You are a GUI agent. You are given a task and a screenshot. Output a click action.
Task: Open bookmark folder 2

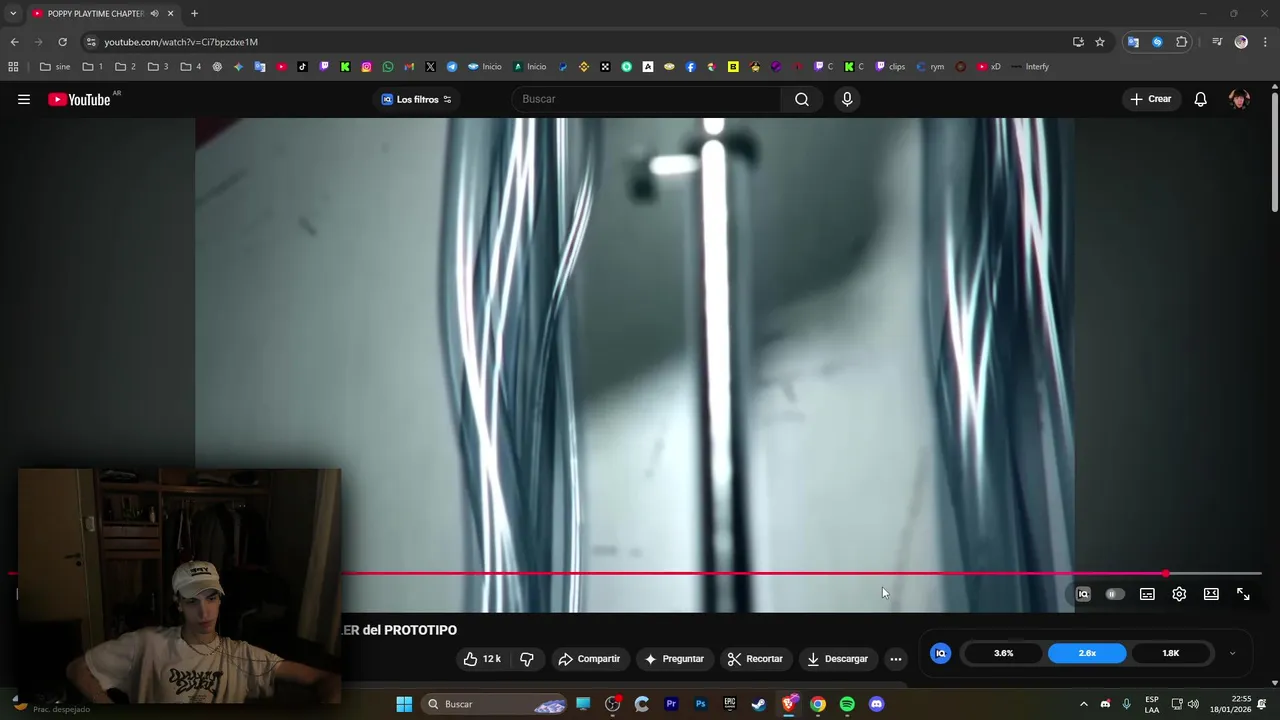pyautogui.click(x=125, y=67)
